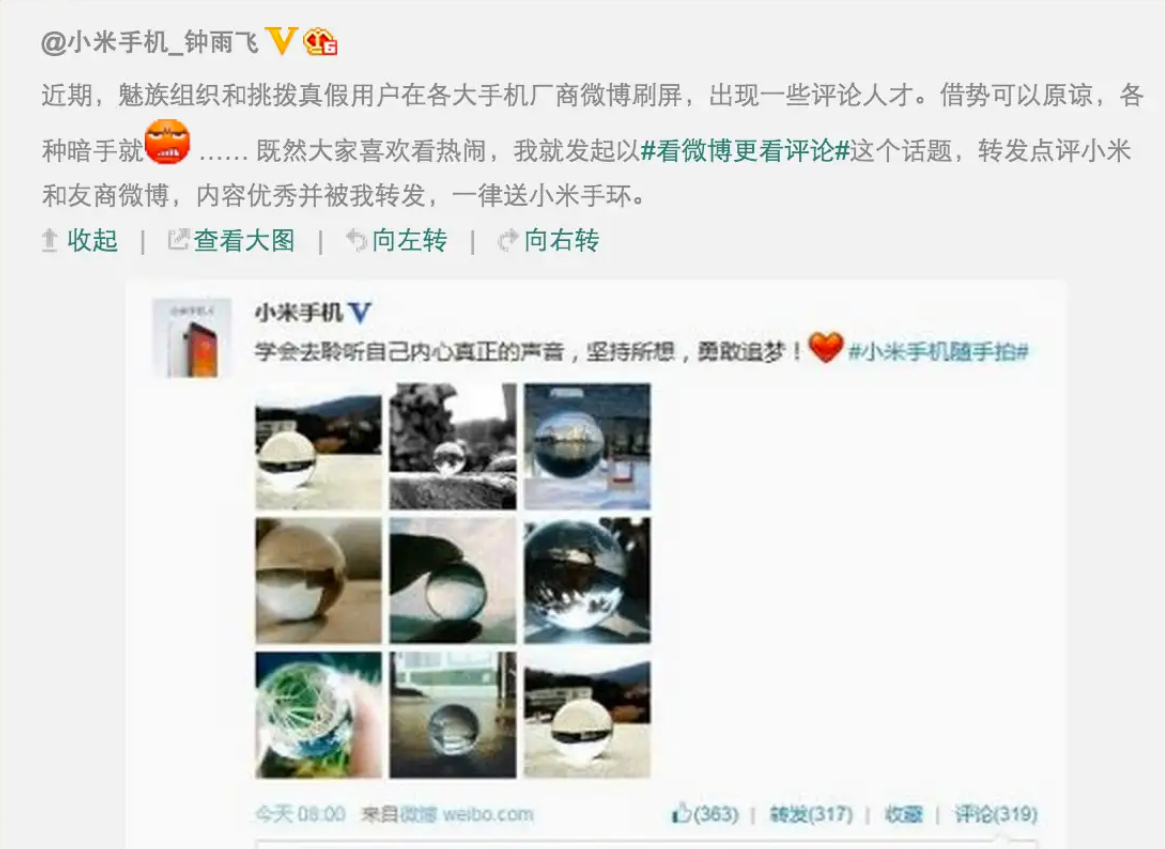Click the blue V badge beside 小米手机
This screenshot has width=1165, height=849.
(x=360, y=312)
